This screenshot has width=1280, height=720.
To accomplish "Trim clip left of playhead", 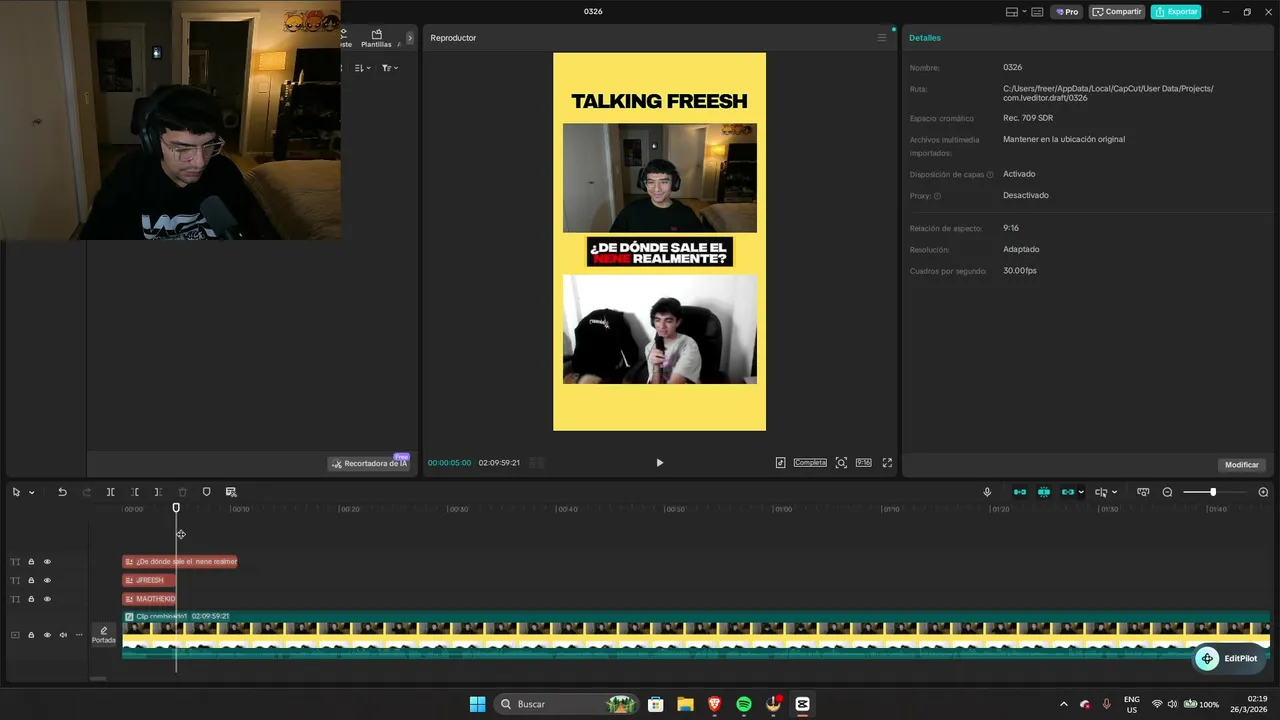I will [x=135, y=492].
